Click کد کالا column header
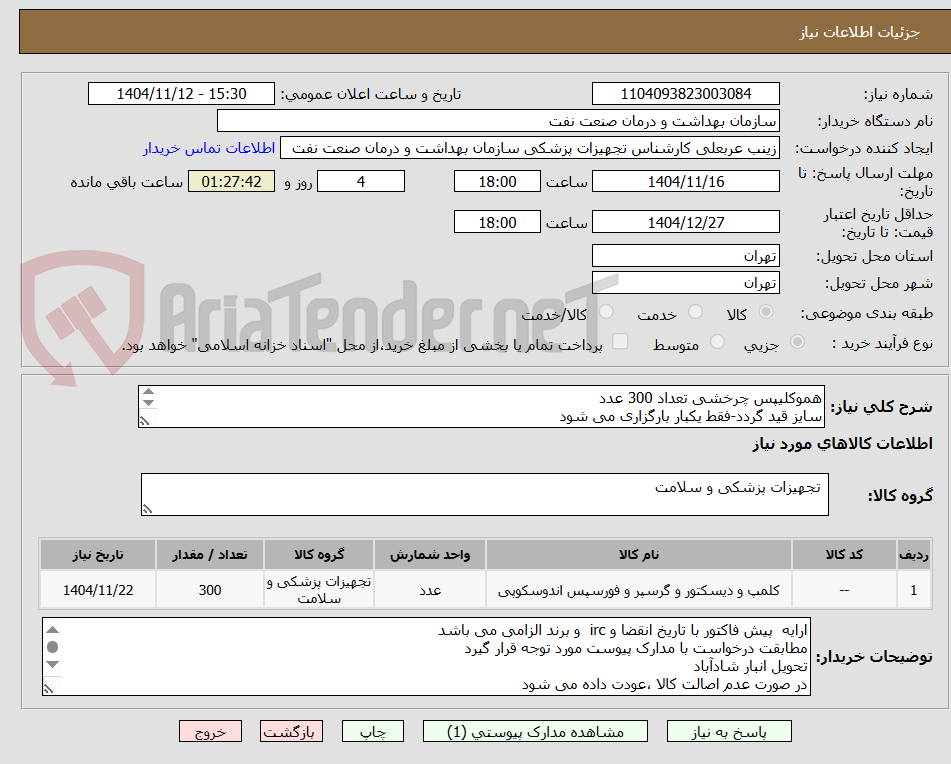 pos(844,554)
